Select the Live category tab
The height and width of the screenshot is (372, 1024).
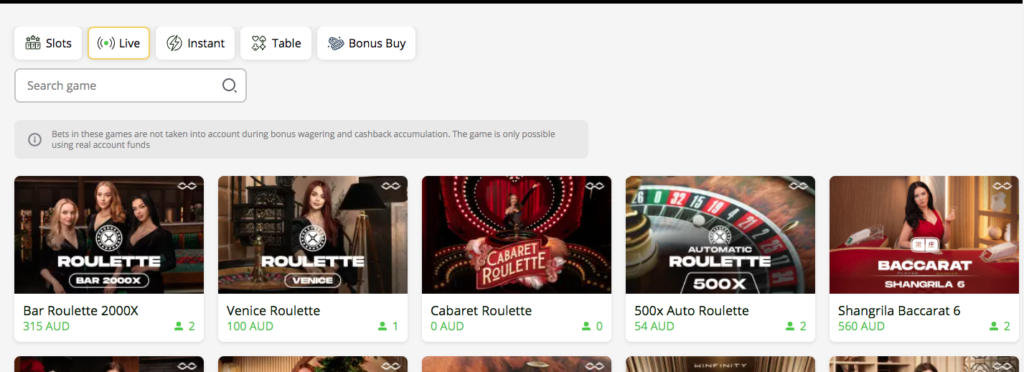point(119,43)
